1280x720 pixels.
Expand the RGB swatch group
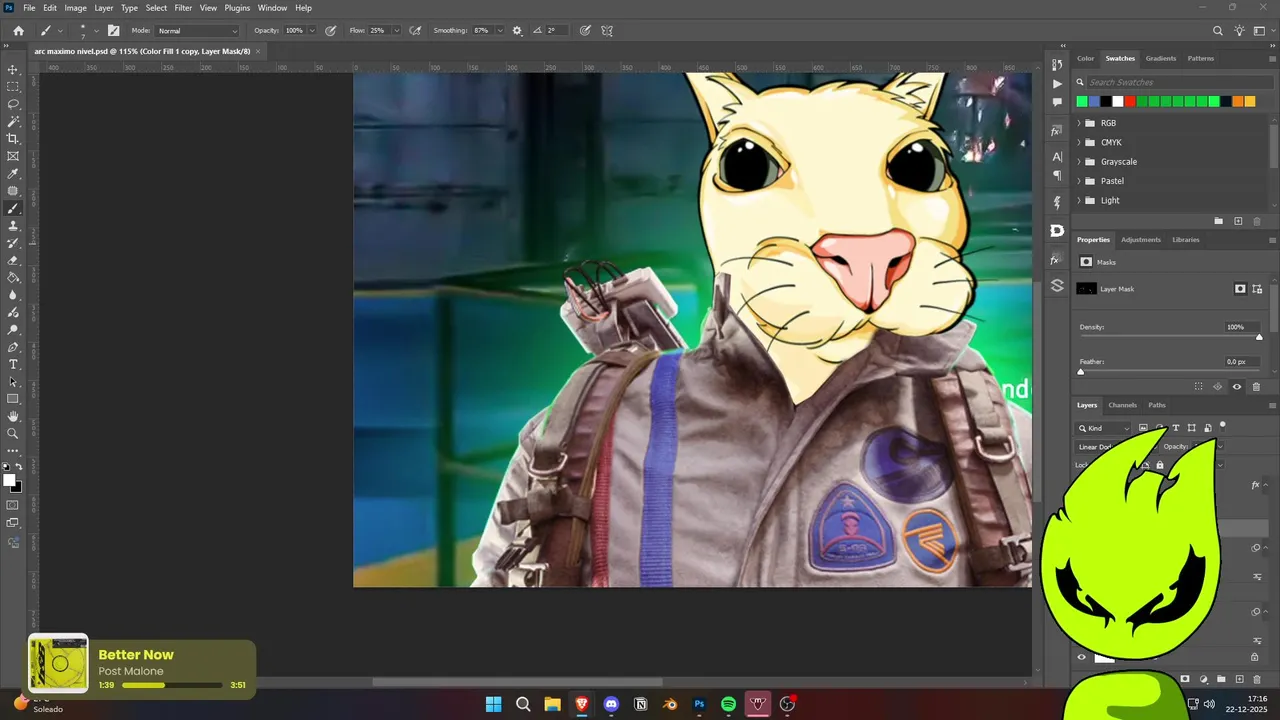coord(1079,124)
